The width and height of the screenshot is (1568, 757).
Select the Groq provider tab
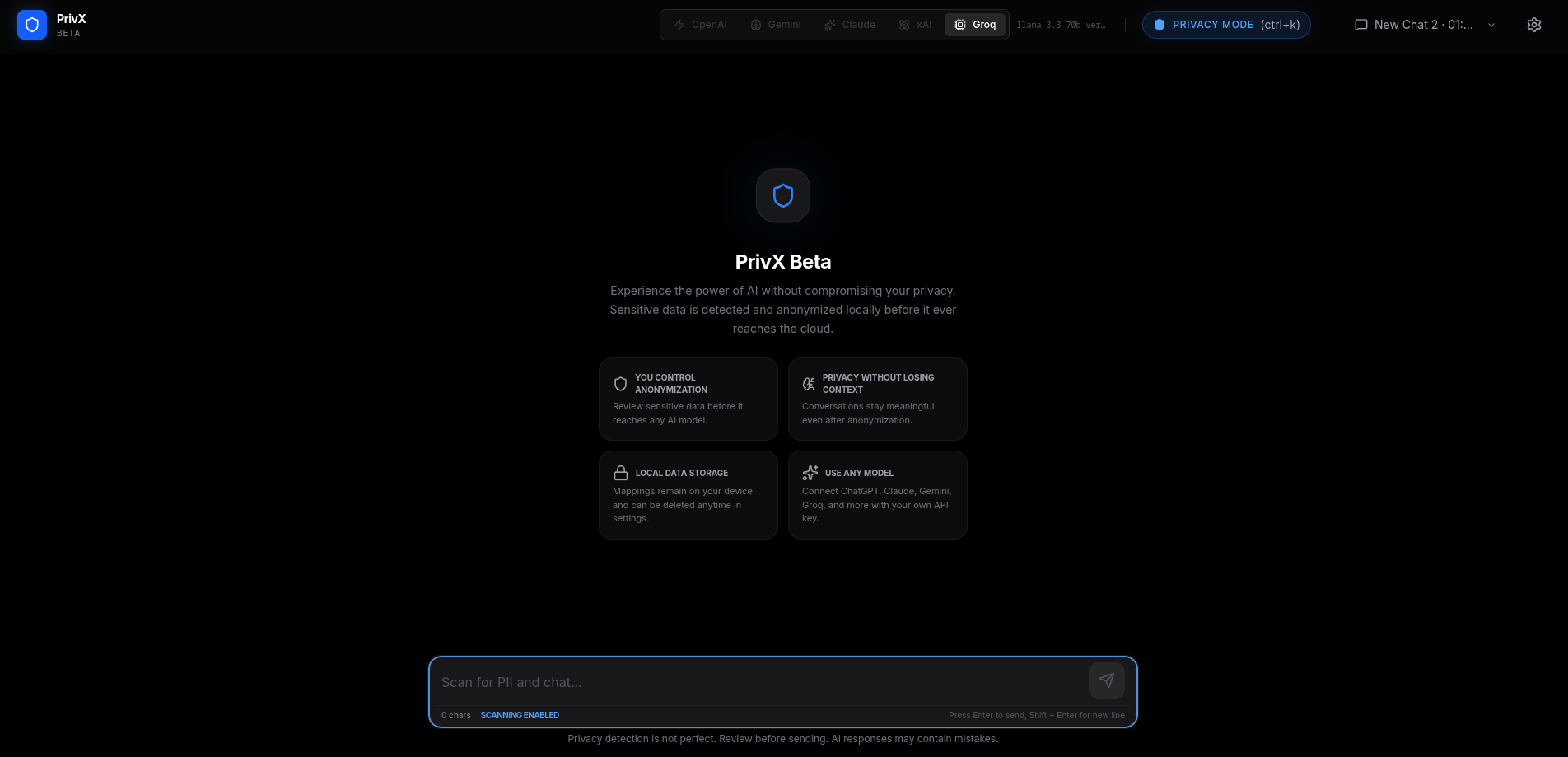(x=975, y=25)
